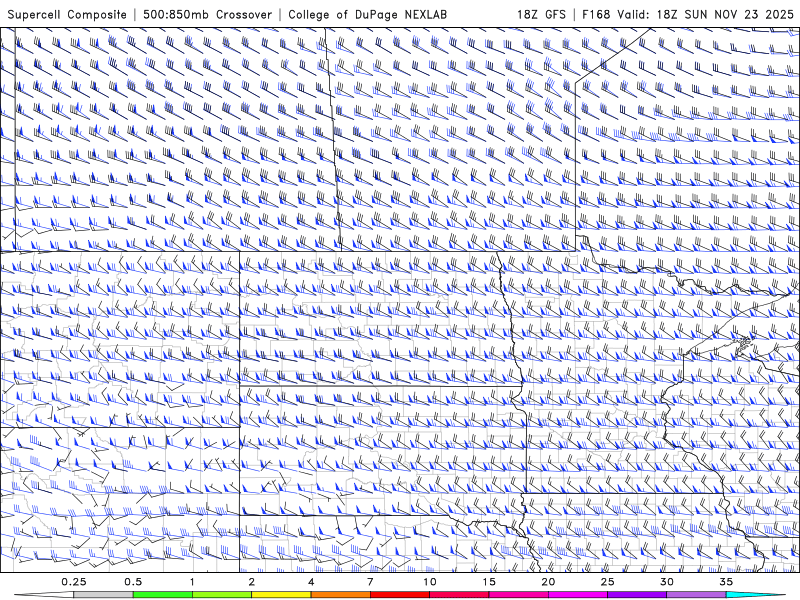The width and height of the screenshot is (800, 600).
Task: Click the '30' legend value
Action: click(666, 582)
